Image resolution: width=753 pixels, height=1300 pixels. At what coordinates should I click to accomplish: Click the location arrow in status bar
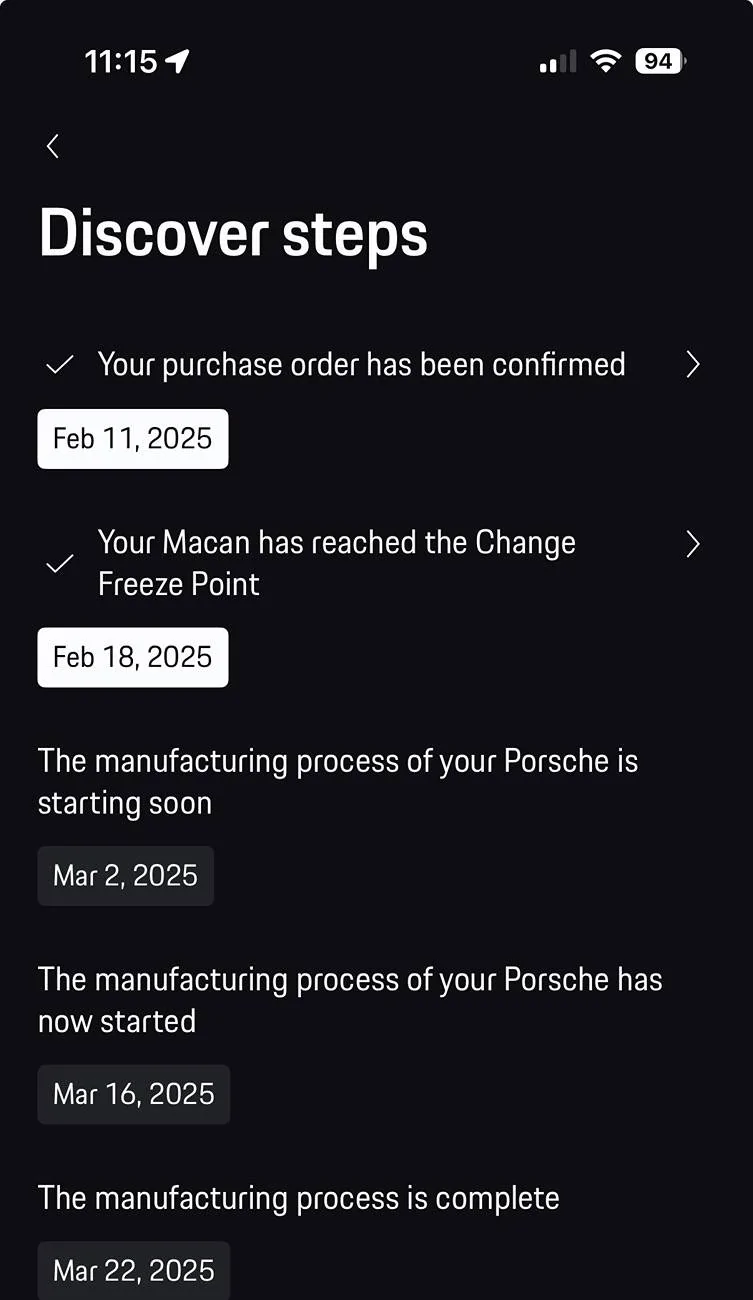[177, 62]
